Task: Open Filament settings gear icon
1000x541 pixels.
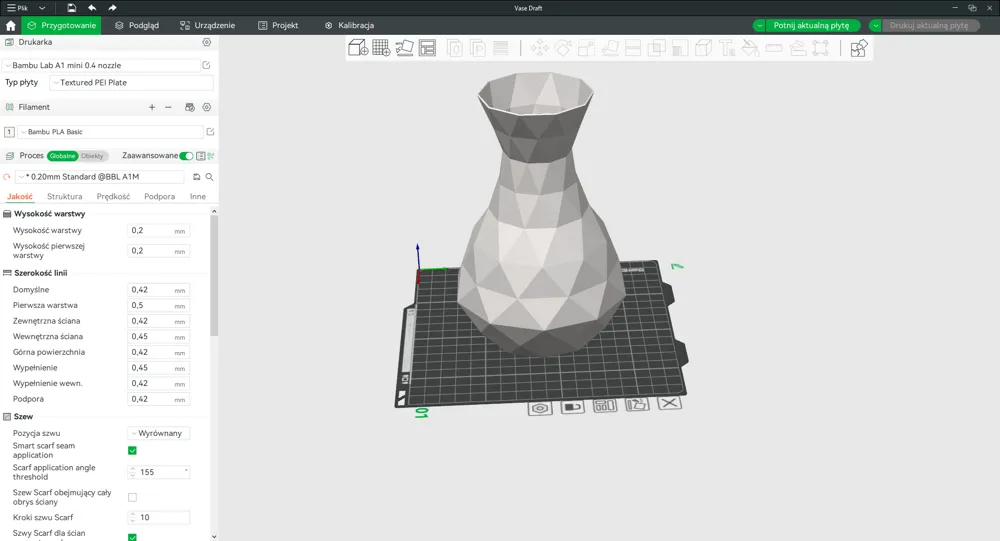Action: pyautogui.click(x=207, y=107)
